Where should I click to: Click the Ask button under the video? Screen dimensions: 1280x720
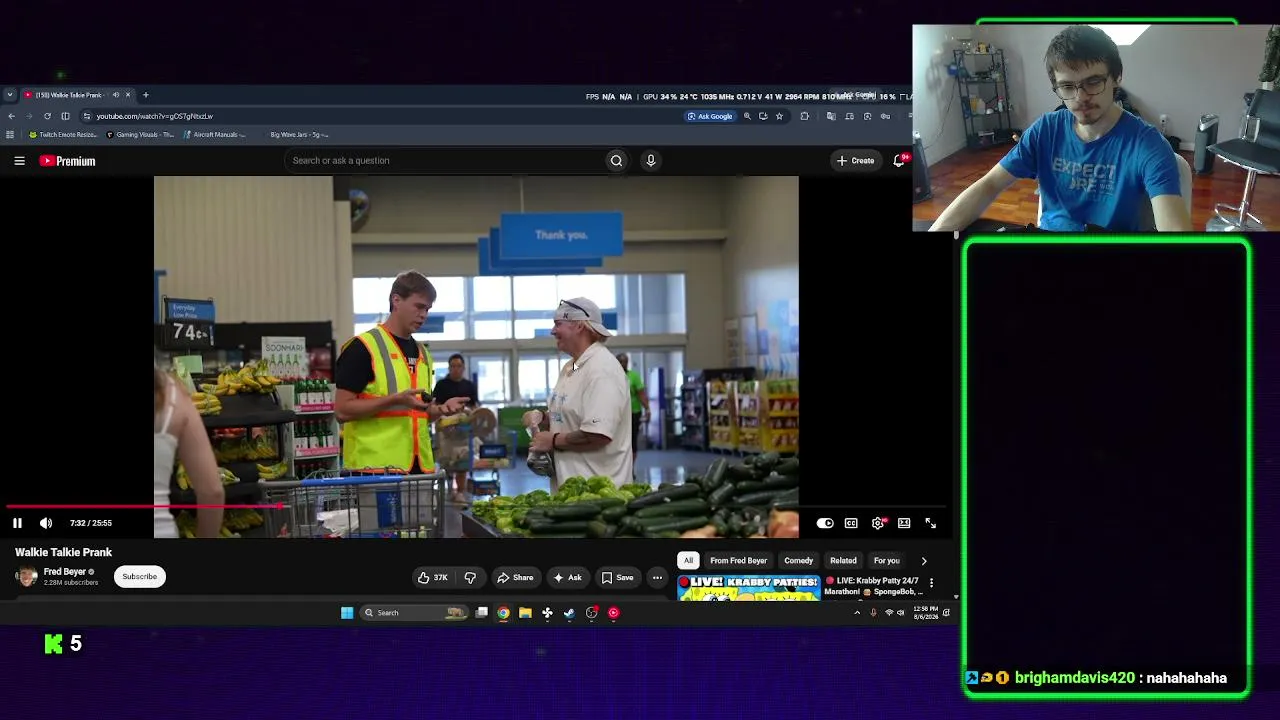567,577
